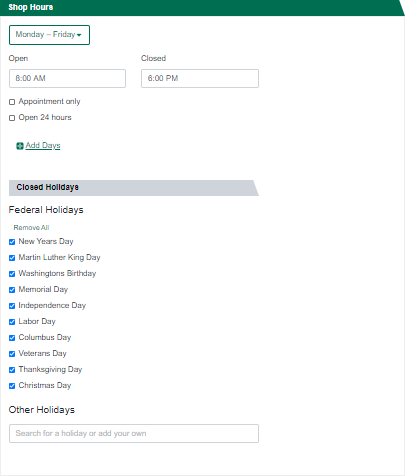Click the Other Holidays search field

[134, 434]
